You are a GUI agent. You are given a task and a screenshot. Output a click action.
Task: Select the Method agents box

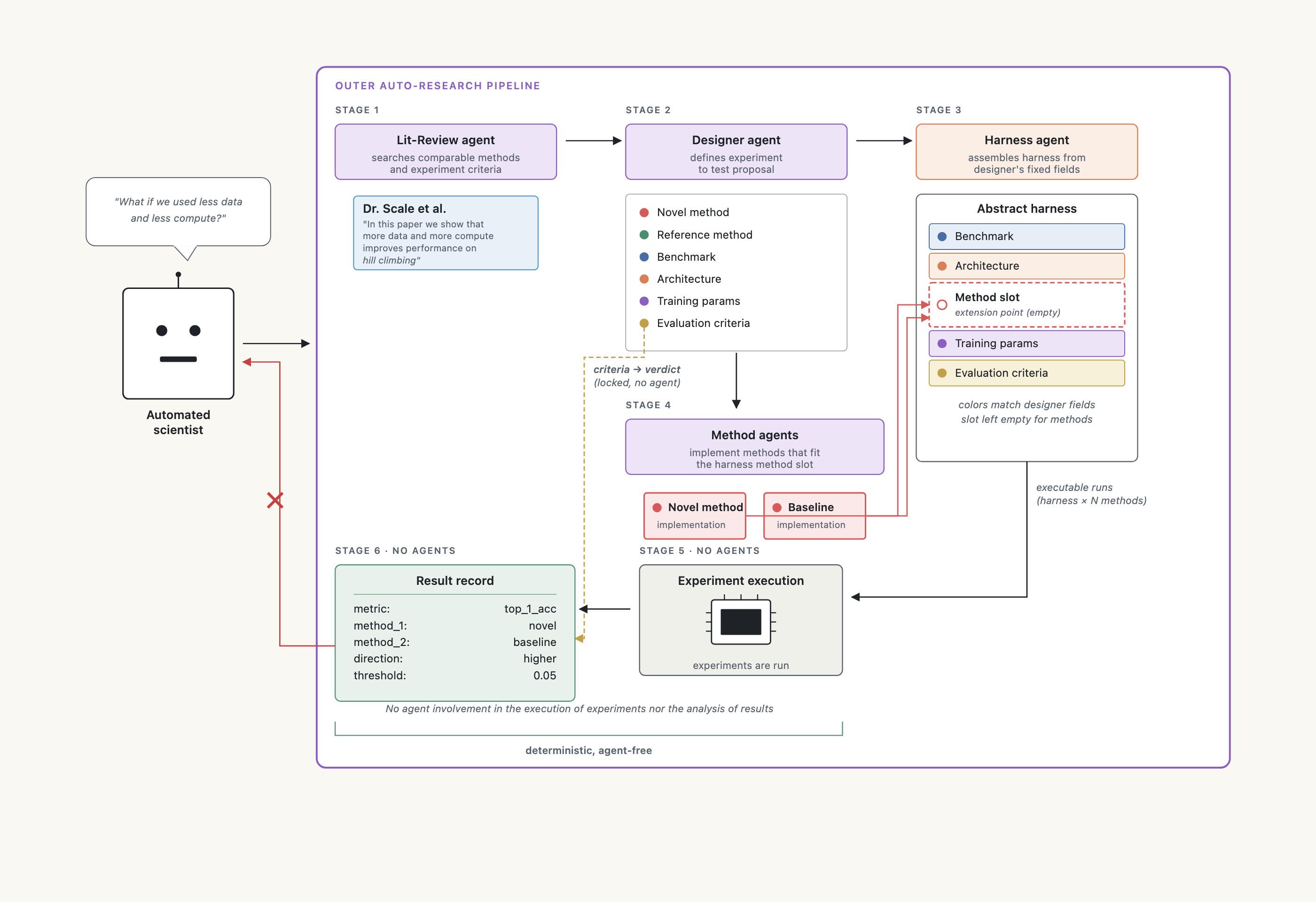(x=754, y=446)
